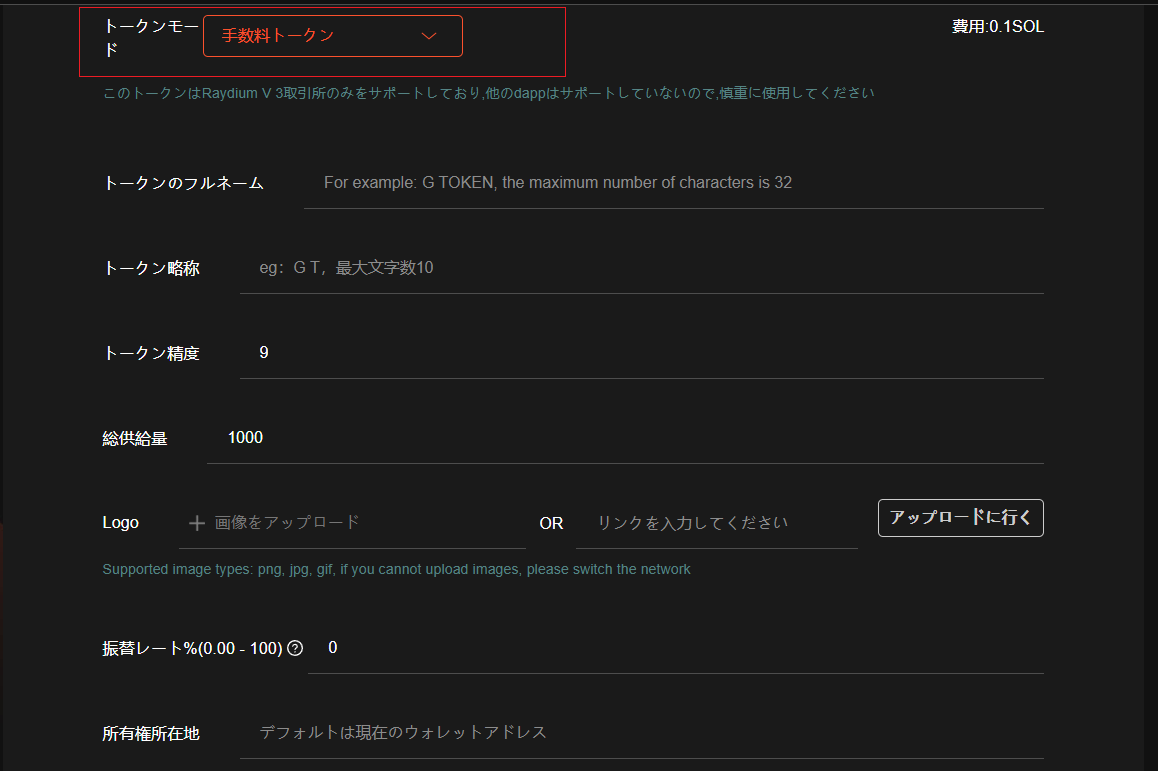This screenshot has height=771, width=1158.
Task: Focus the 所有権所在地 wallet address field
Action: pos(641,733)
